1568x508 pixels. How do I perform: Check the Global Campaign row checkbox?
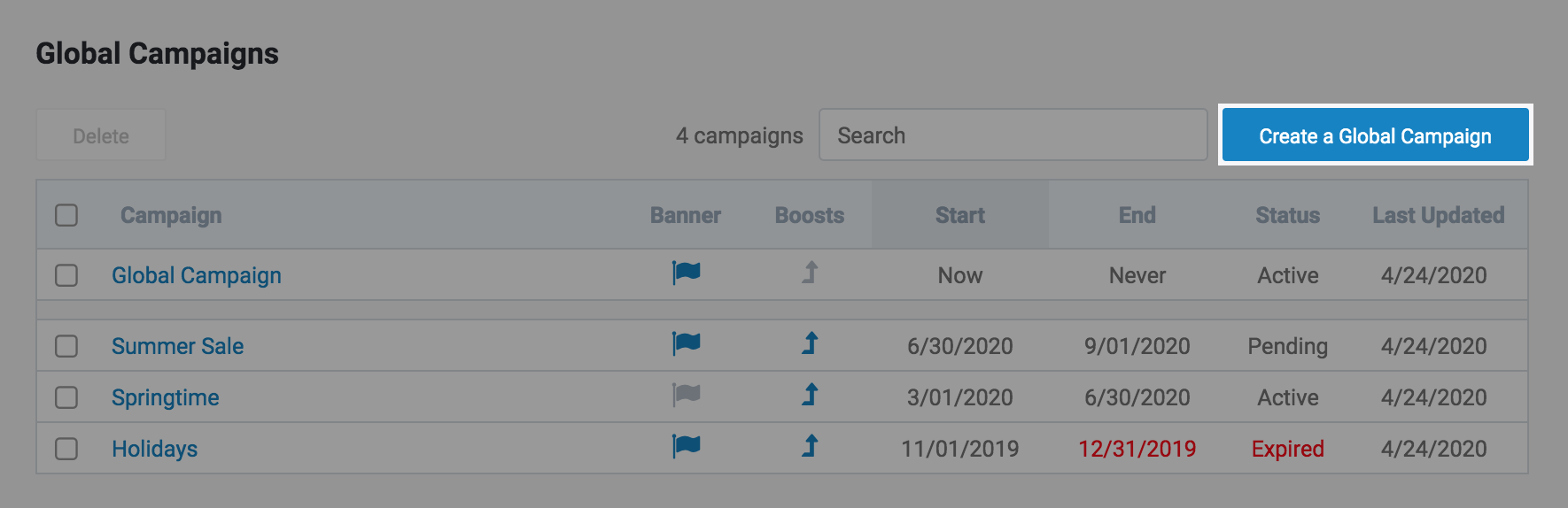click(x=66, y=275)
